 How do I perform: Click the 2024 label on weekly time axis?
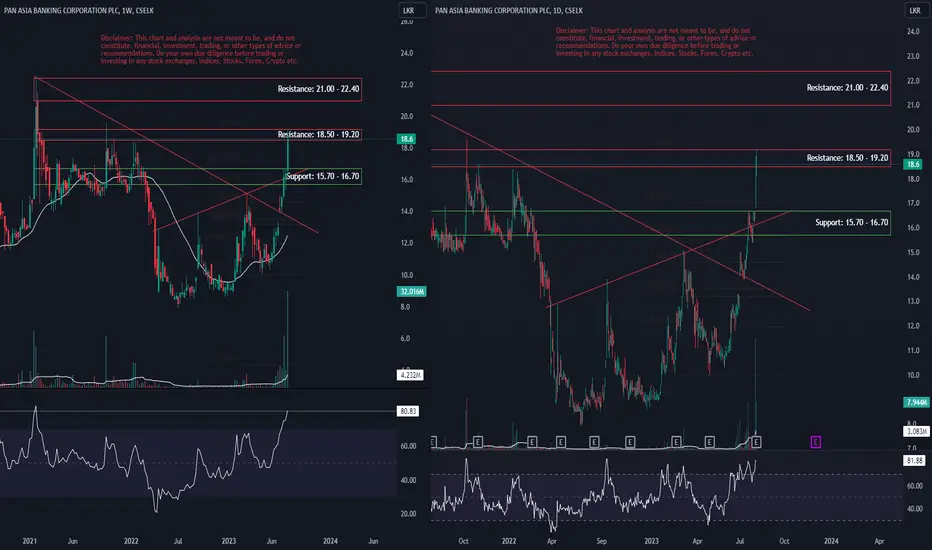coord(330,541)
